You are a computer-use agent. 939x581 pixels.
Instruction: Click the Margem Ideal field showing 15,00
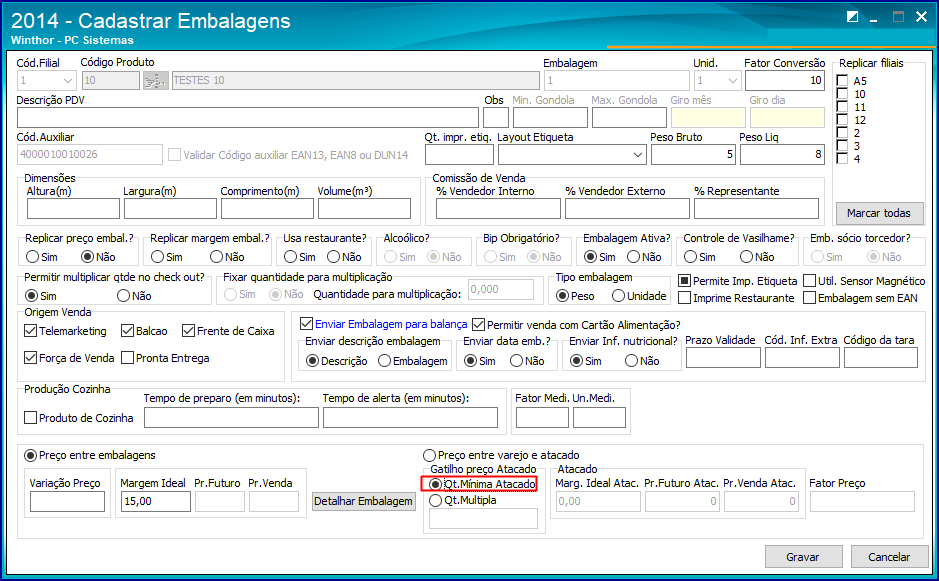156,501
